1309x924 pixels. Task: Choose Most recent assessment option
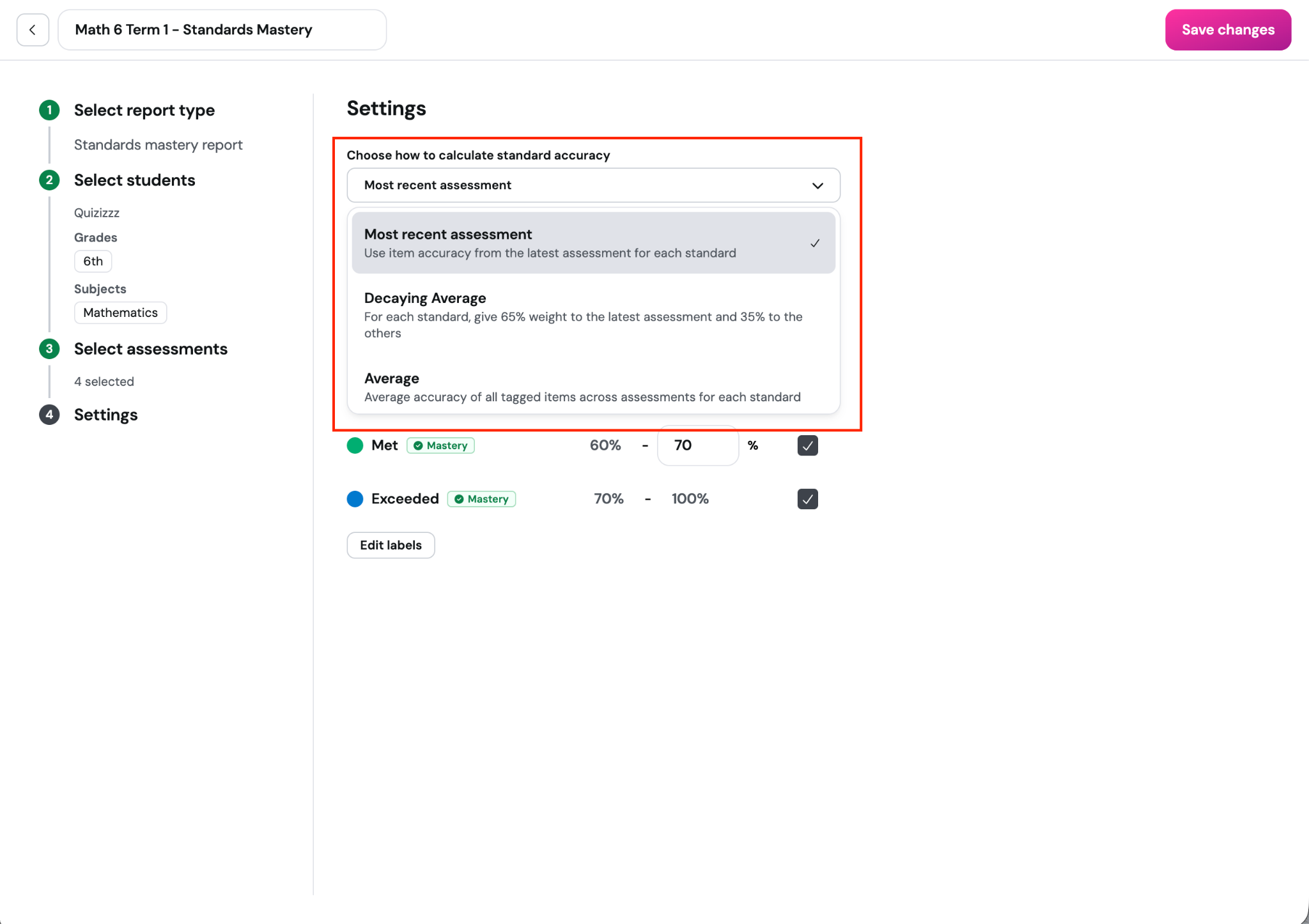[x=593, y=243]
